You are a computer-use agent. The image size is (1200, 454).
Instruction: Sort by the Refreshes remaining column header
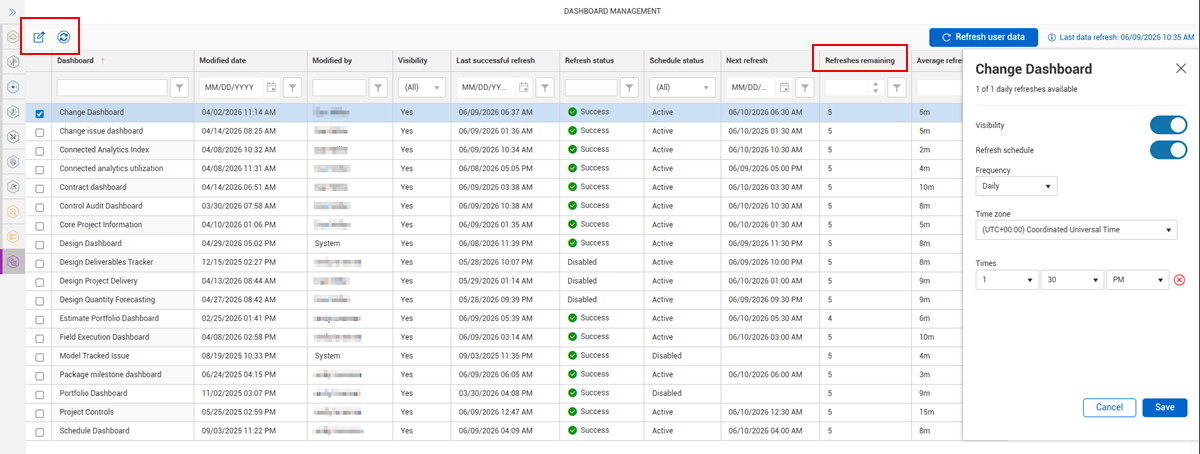pos(859,61)
